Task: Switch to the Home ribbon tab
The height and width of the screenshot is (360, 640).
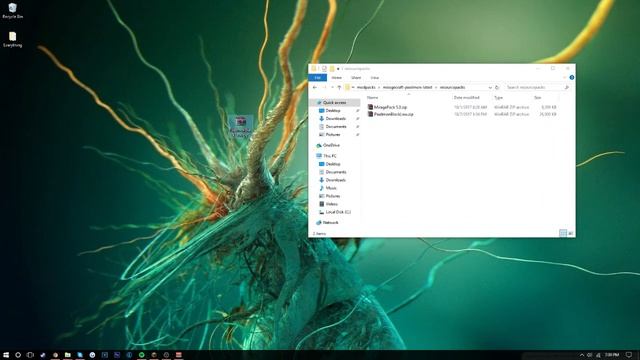Action: point(336,78)
